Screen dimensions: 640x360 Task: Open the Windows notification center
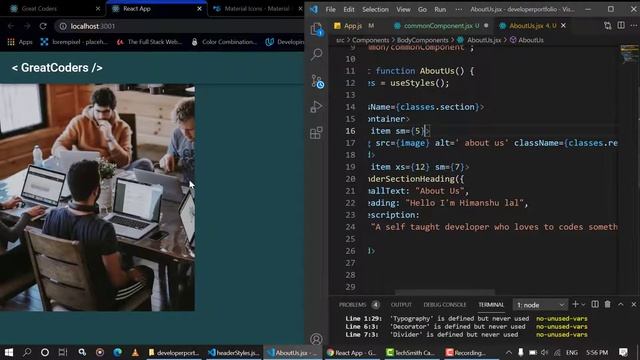pos(623,352)
